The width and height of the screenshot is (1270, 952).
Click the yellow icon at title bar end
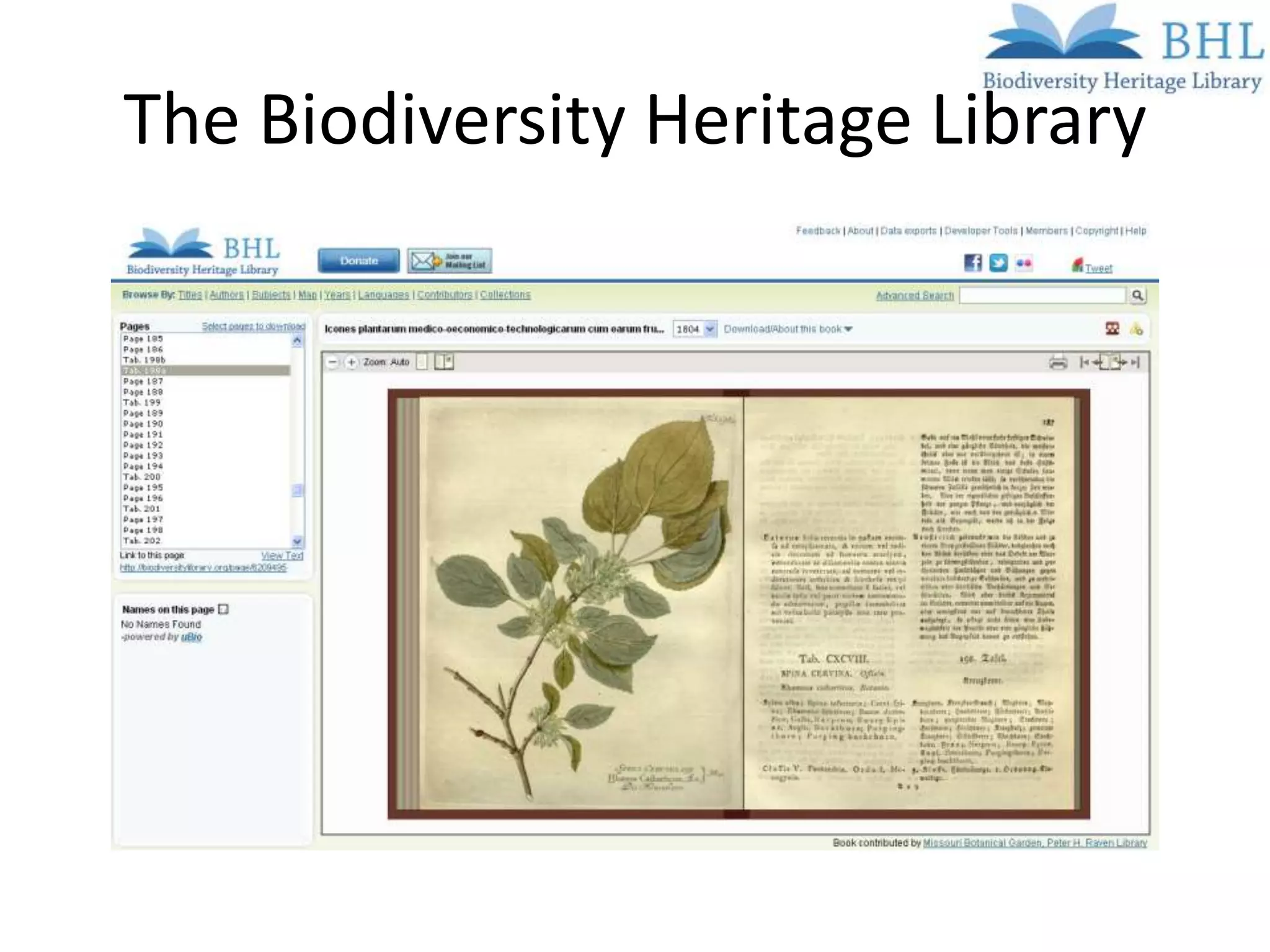click(x=1136, y=329)
